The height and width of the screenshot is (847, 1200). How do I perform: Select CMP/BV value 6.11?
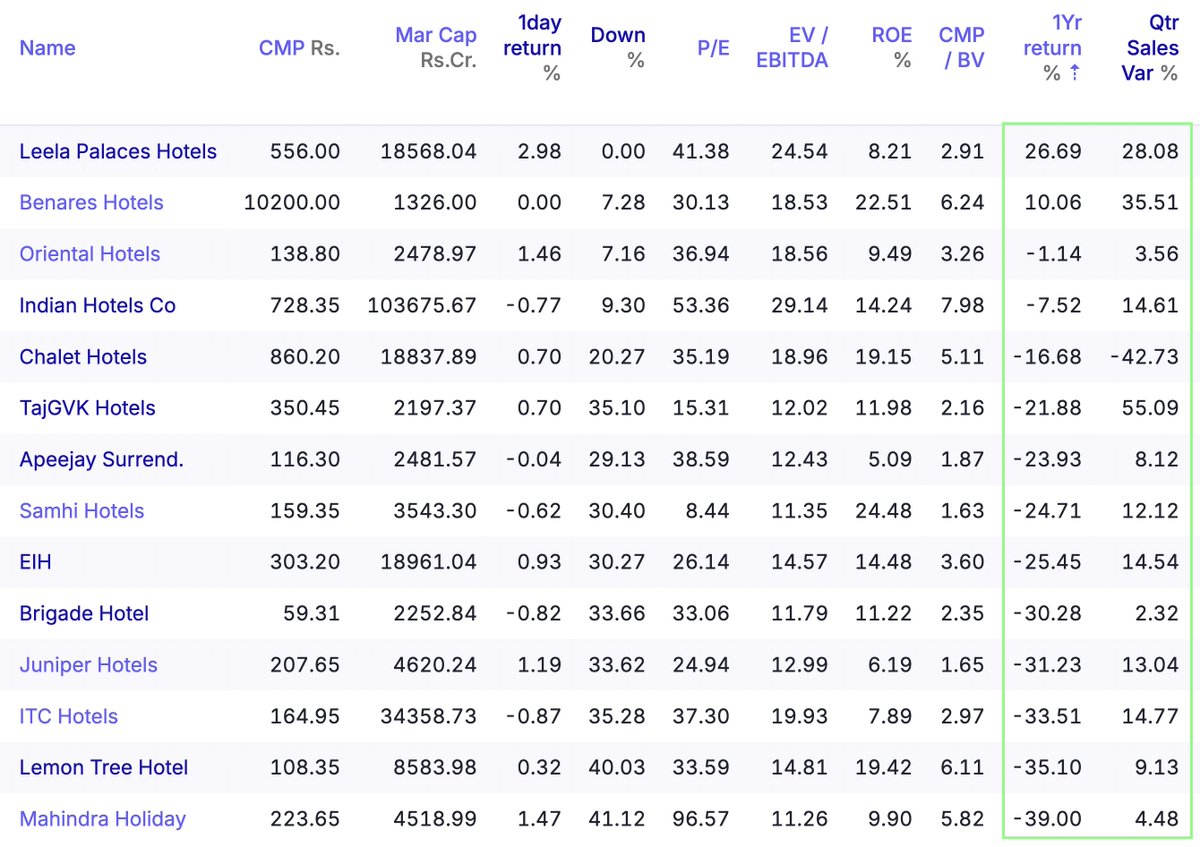(964, 768)
